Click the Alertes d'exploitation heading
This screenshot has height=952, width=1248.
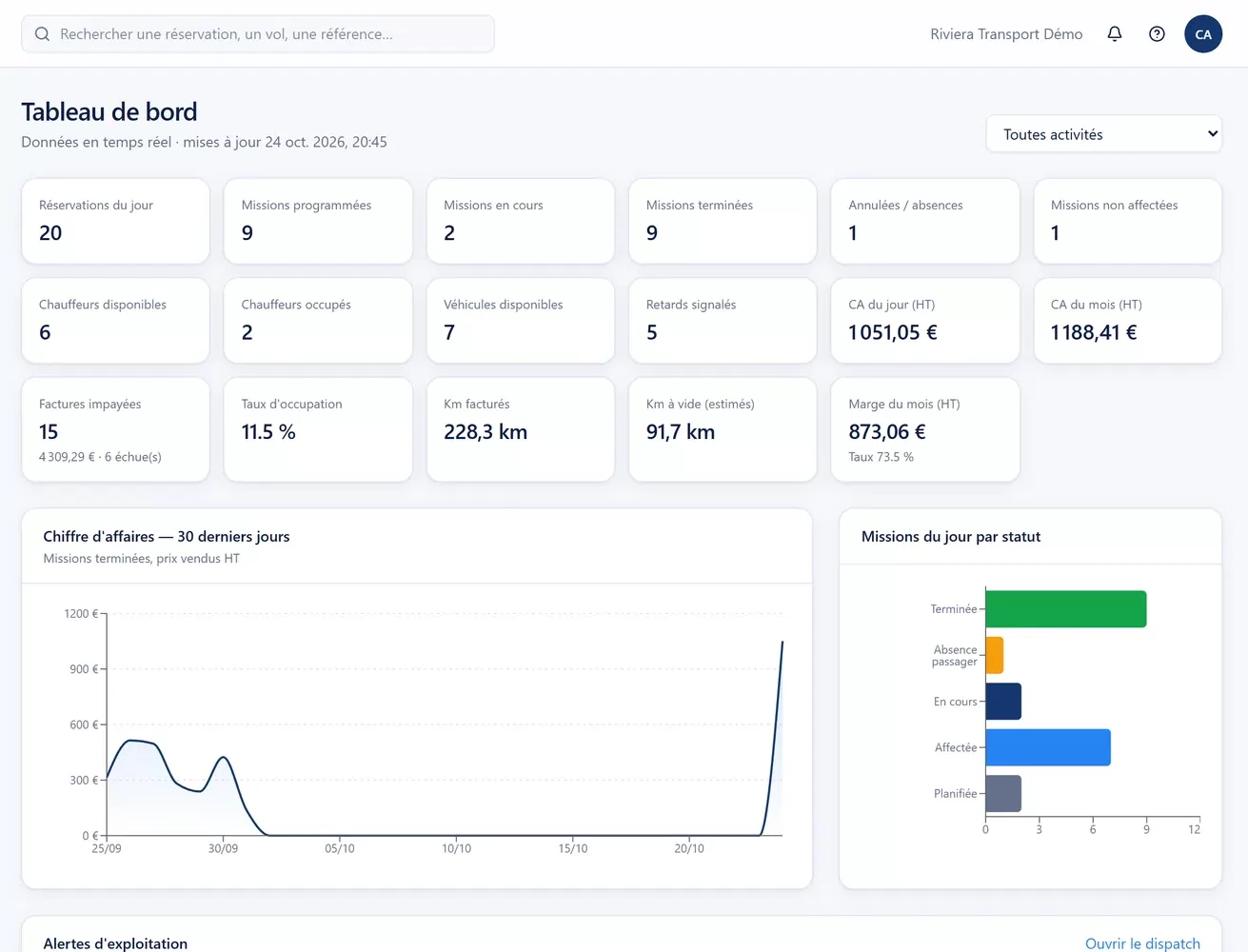115,943
